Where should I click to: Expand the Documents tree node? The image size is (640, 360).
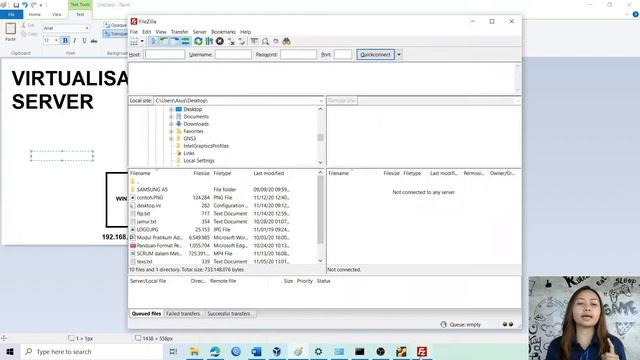pyautogui.click(x=171, y=117)
